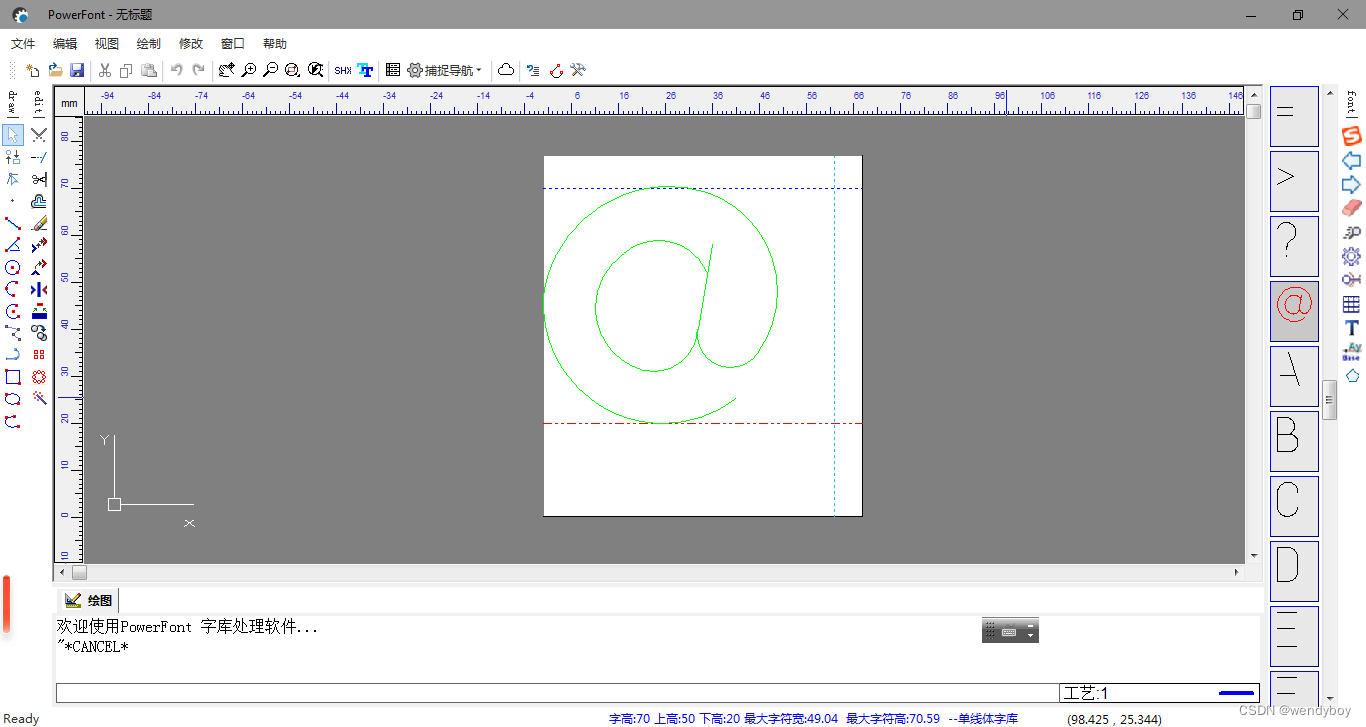This screenshot has height=727, width=1366.
Task: Select the red grid array edit tool
Action: (39, 355)
